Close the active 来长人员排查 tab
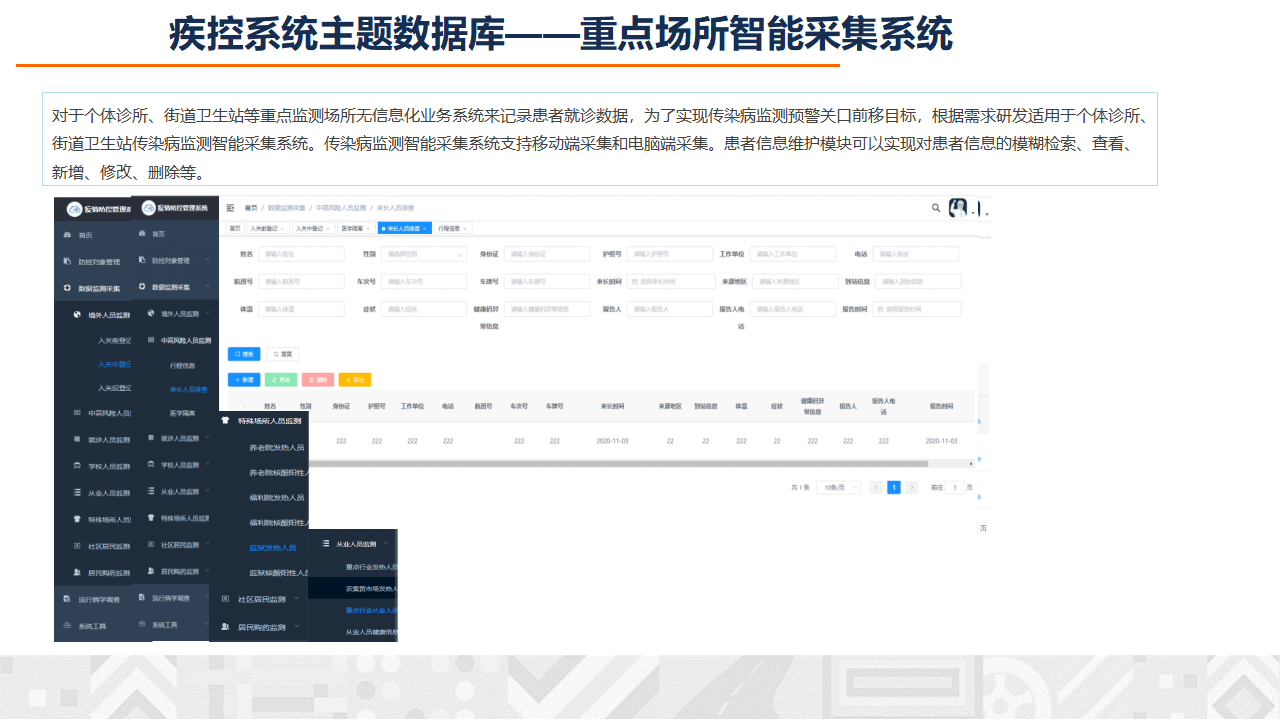 tap(424, 228)
